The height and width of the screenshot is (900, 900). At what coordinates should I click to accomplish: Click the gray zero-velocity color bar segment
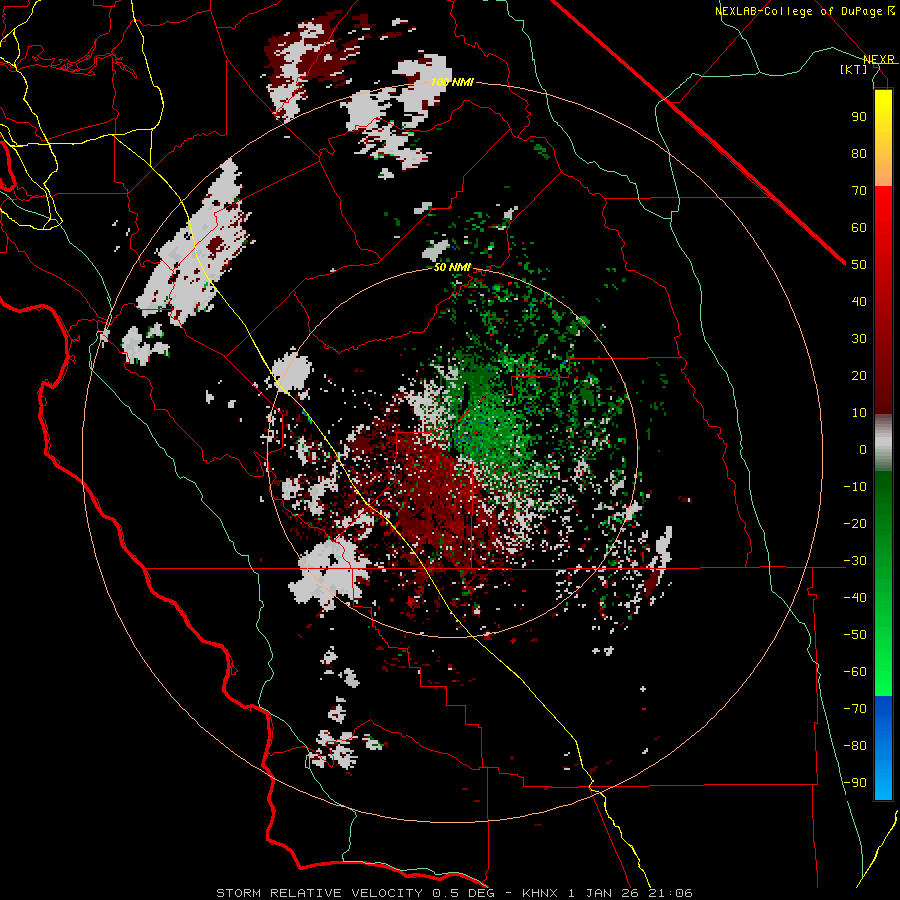[x=883, y=443]
